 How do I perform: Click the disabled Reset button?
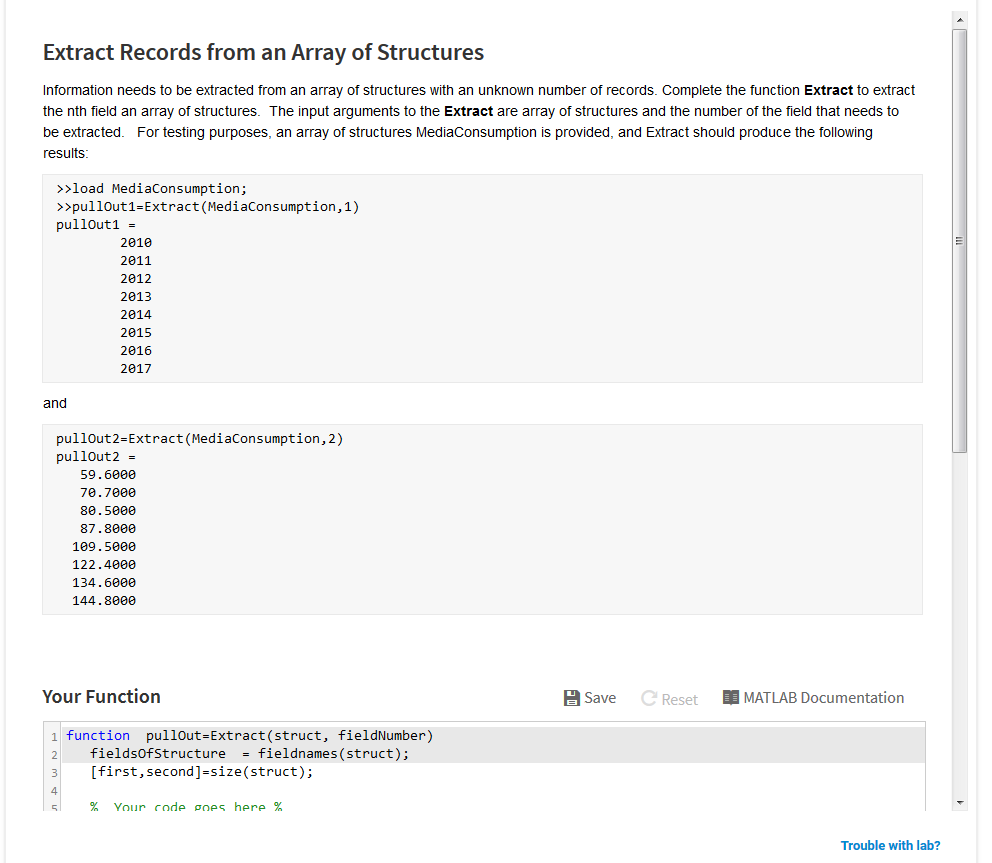pyautogui.click(x=669, y=698)
